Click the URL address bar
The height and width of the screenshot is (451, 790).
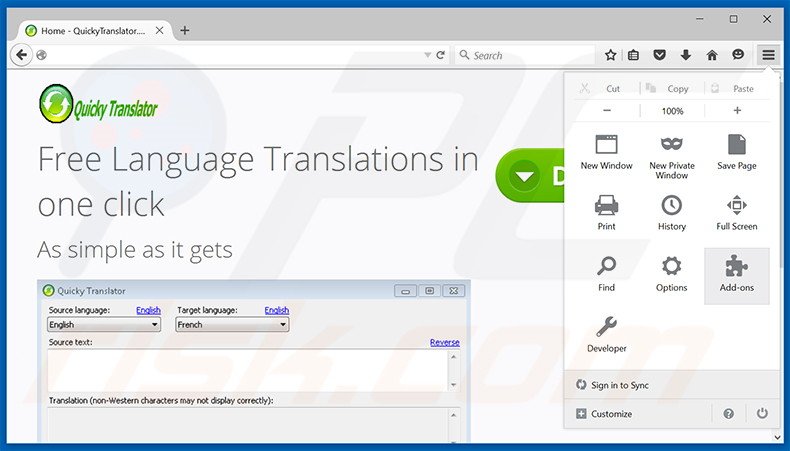pos(232,55)
